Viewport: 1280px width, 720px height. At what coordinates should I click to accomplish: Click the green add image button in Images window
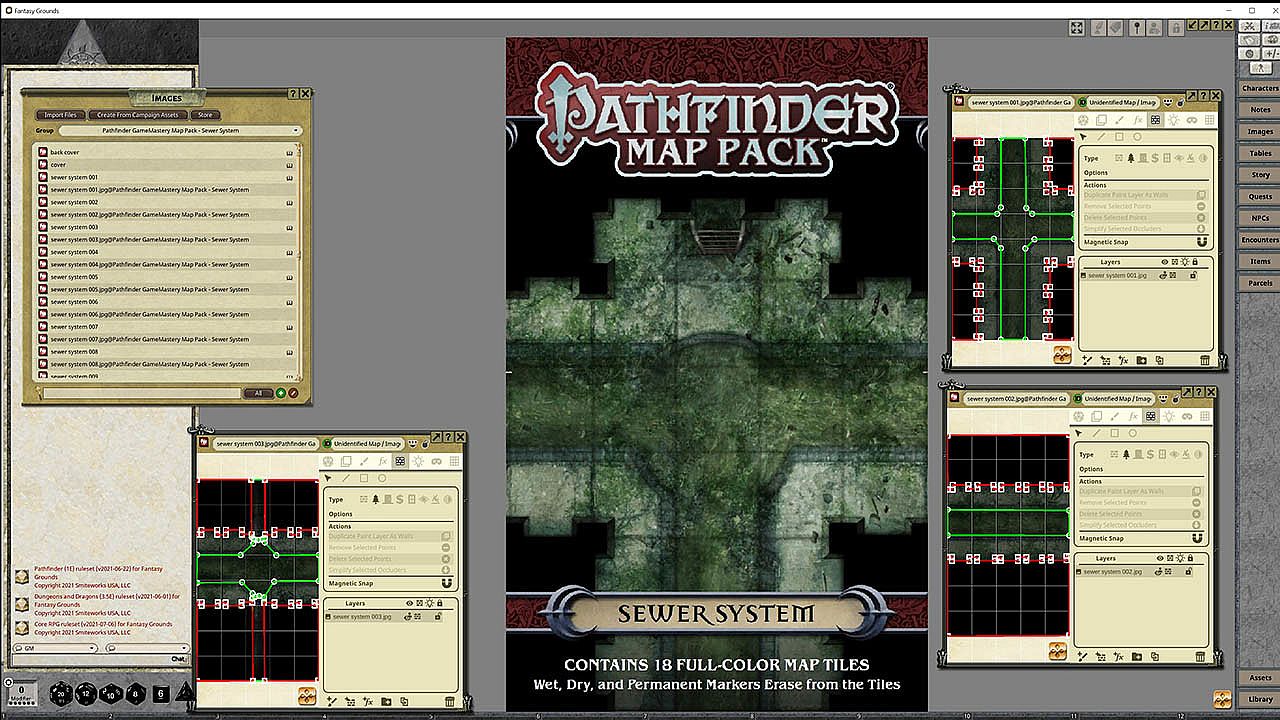[x=281, y=393]
